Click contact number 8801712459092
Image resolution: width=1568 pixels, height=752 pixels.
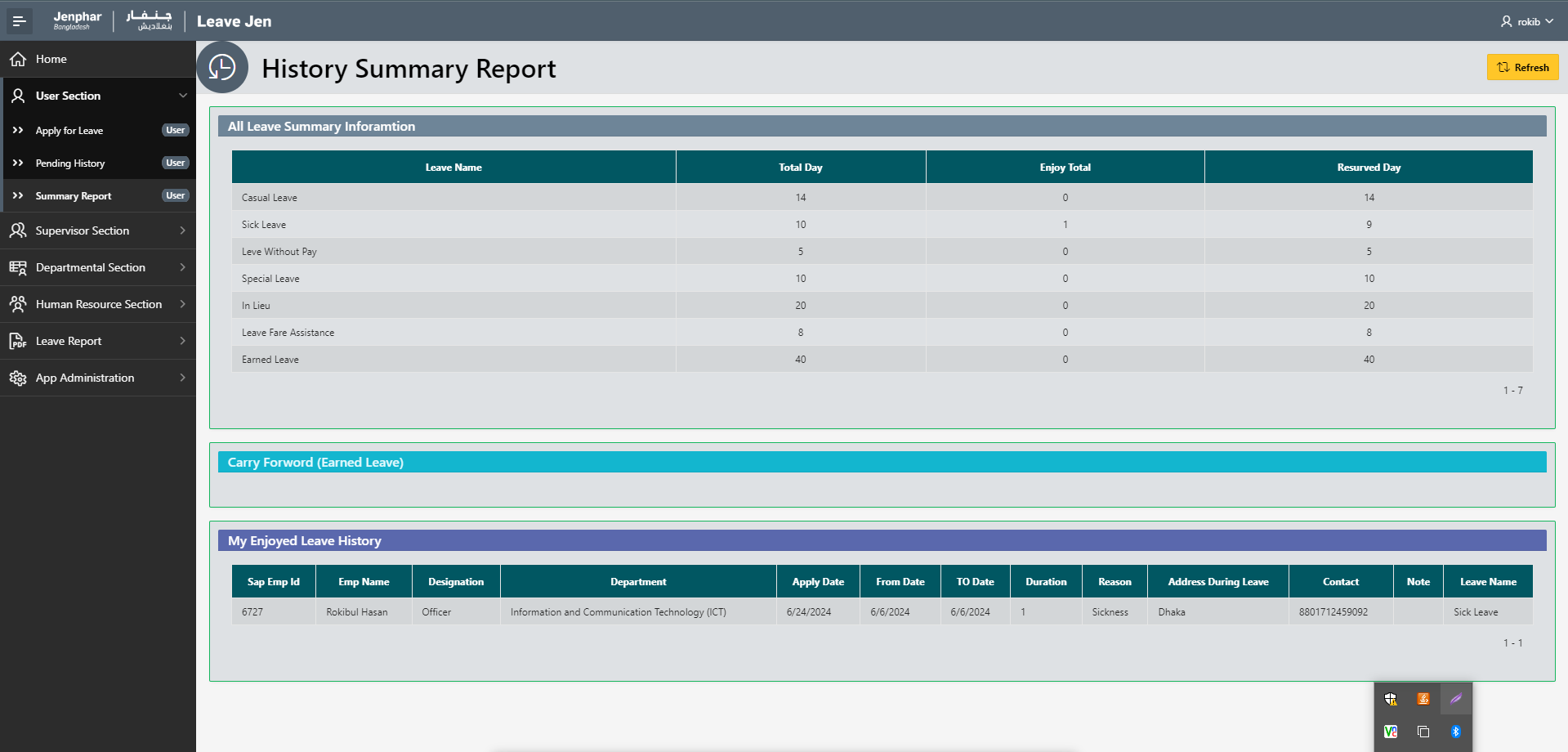point(1333,612)
